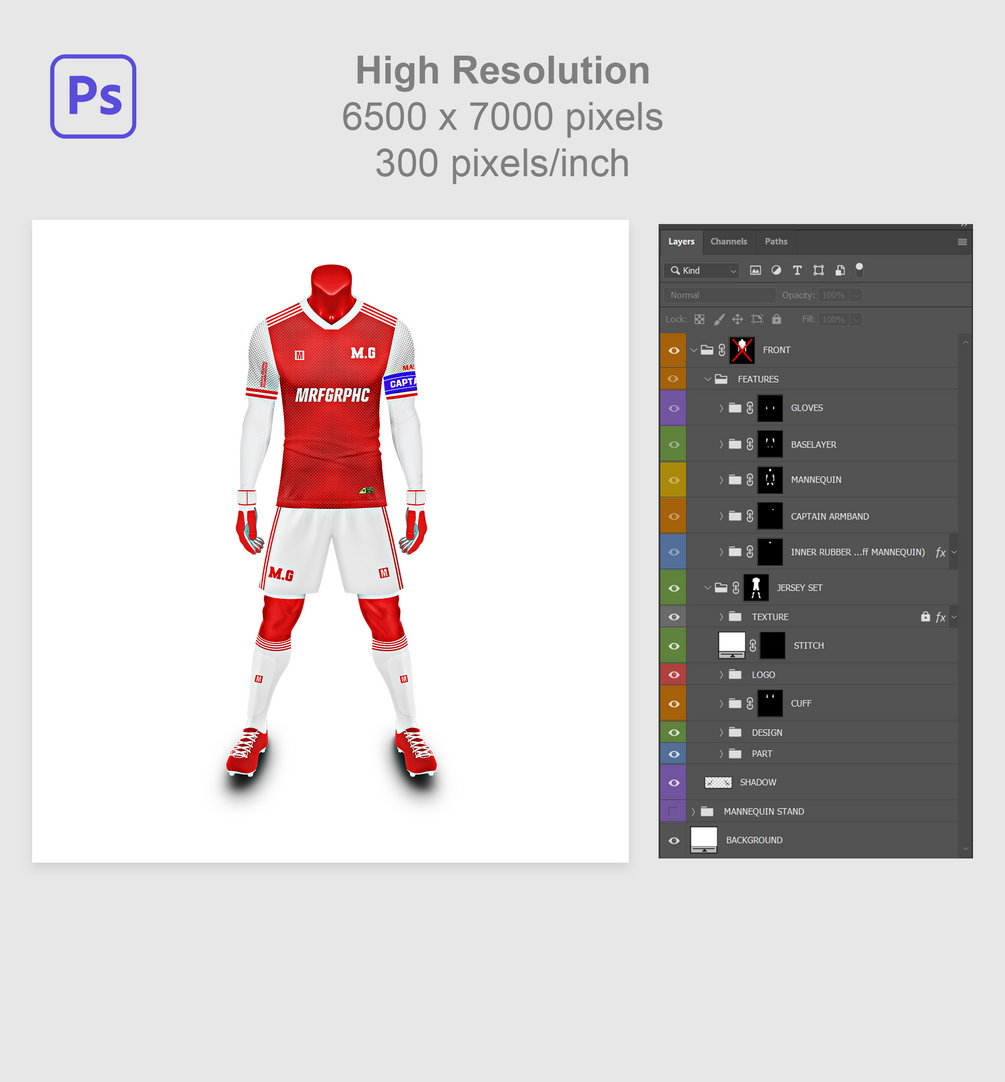Hide the GLOVES group
The height and width of the screenshot is (1082, 1005).
674,409
